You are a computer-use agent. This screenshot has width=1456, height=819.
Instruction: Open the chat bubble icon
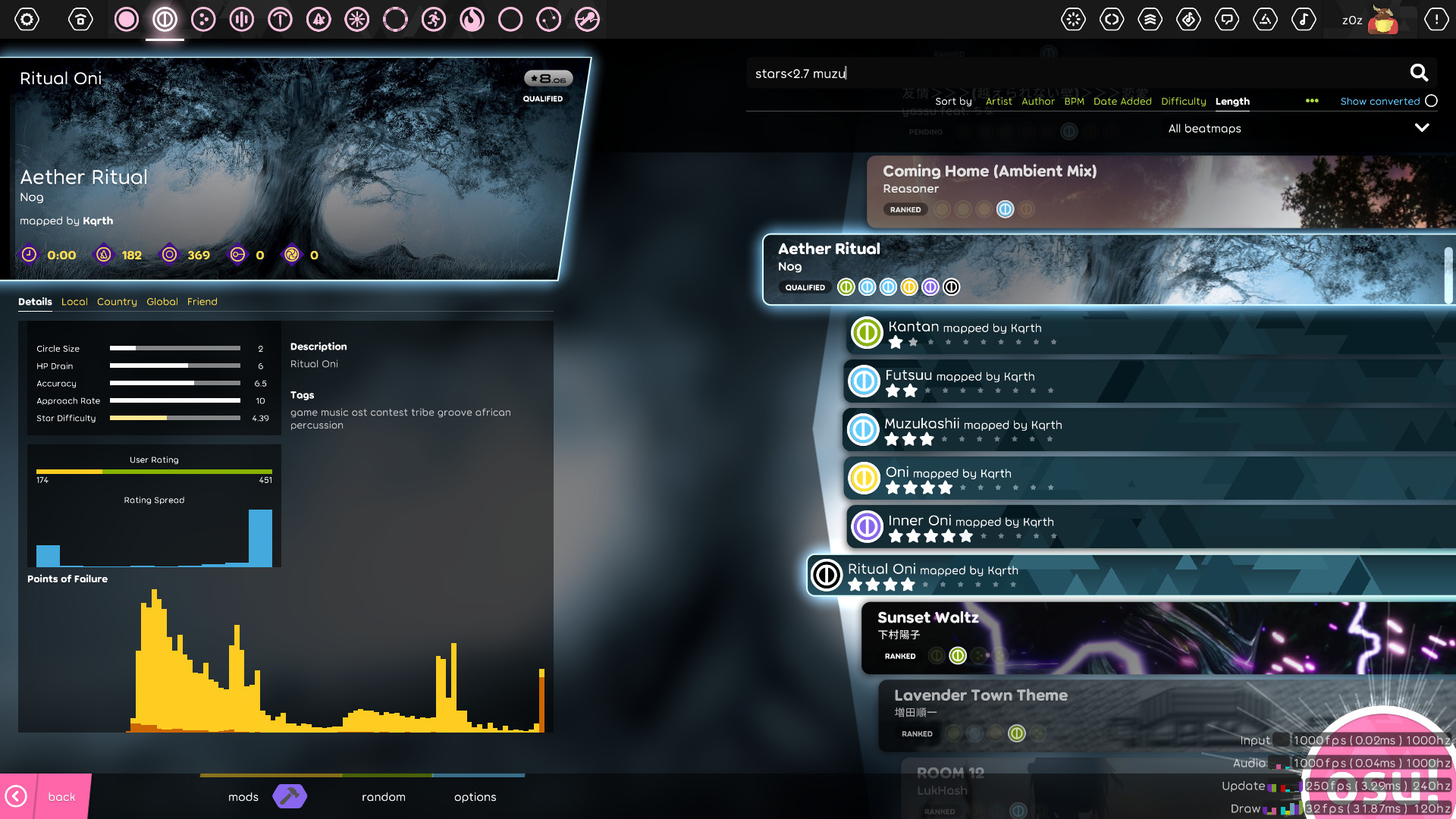pos(1227,19)
